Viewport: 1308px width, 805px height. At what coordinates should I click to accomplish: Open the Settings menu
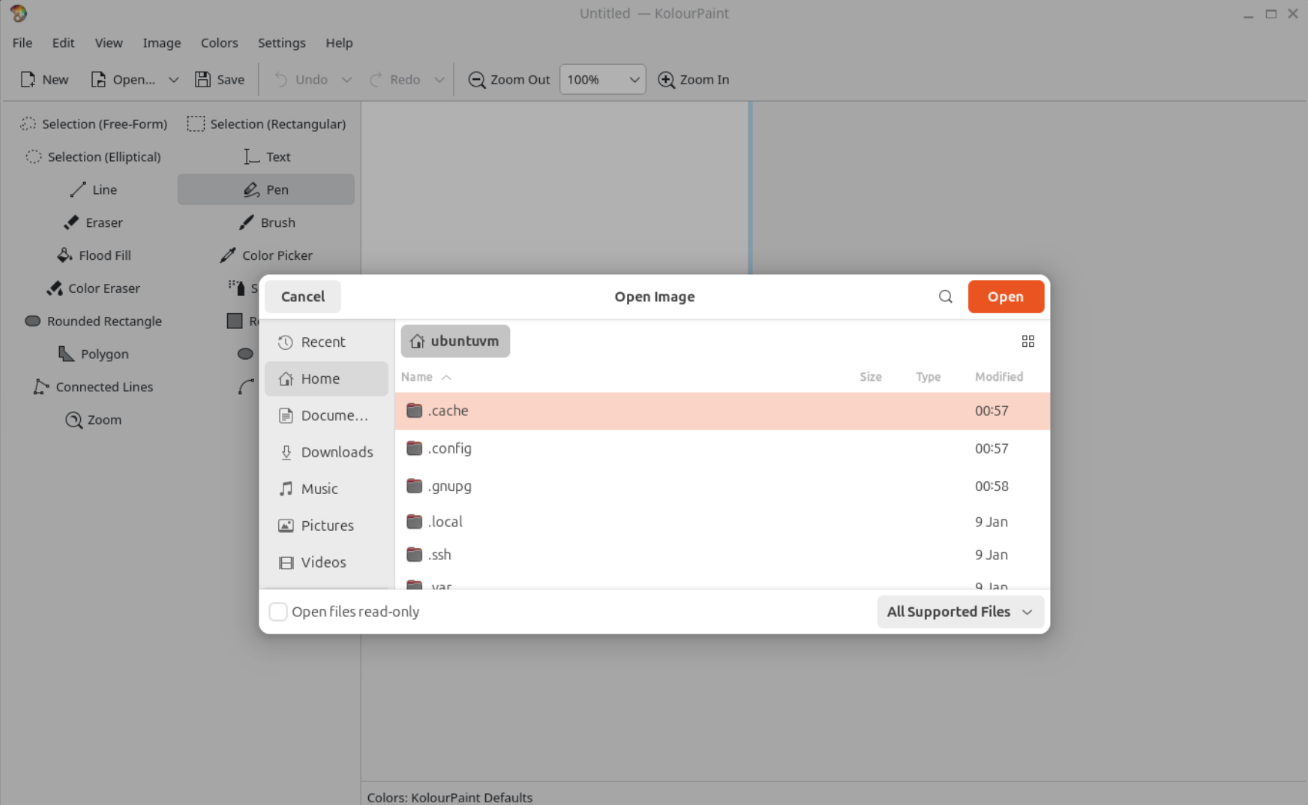pos(282,43)
